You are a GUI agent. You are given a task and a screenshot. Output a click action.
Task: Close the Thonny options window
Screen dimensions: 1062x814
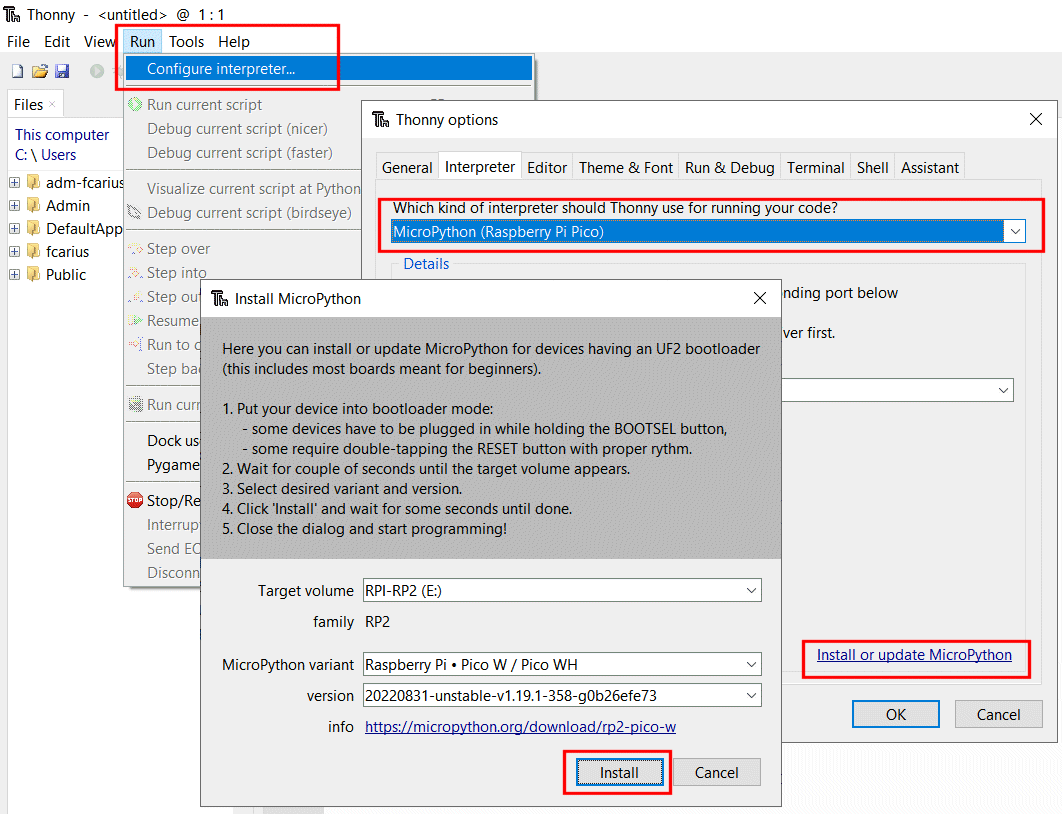tap(1036, 119)
